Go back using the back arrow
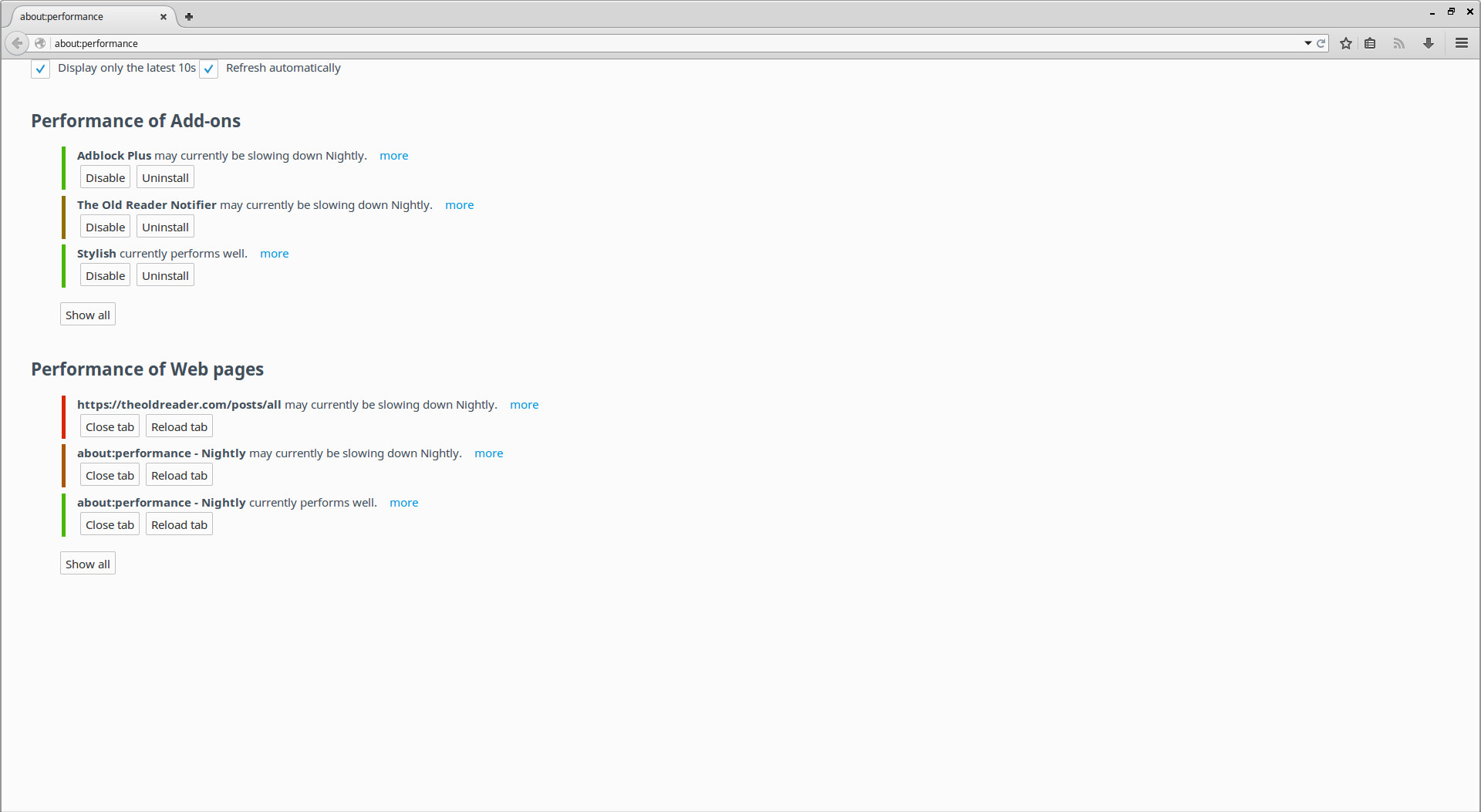This screenshot has height=812, width=1481. pyautogui.click(x=17, y=43)
